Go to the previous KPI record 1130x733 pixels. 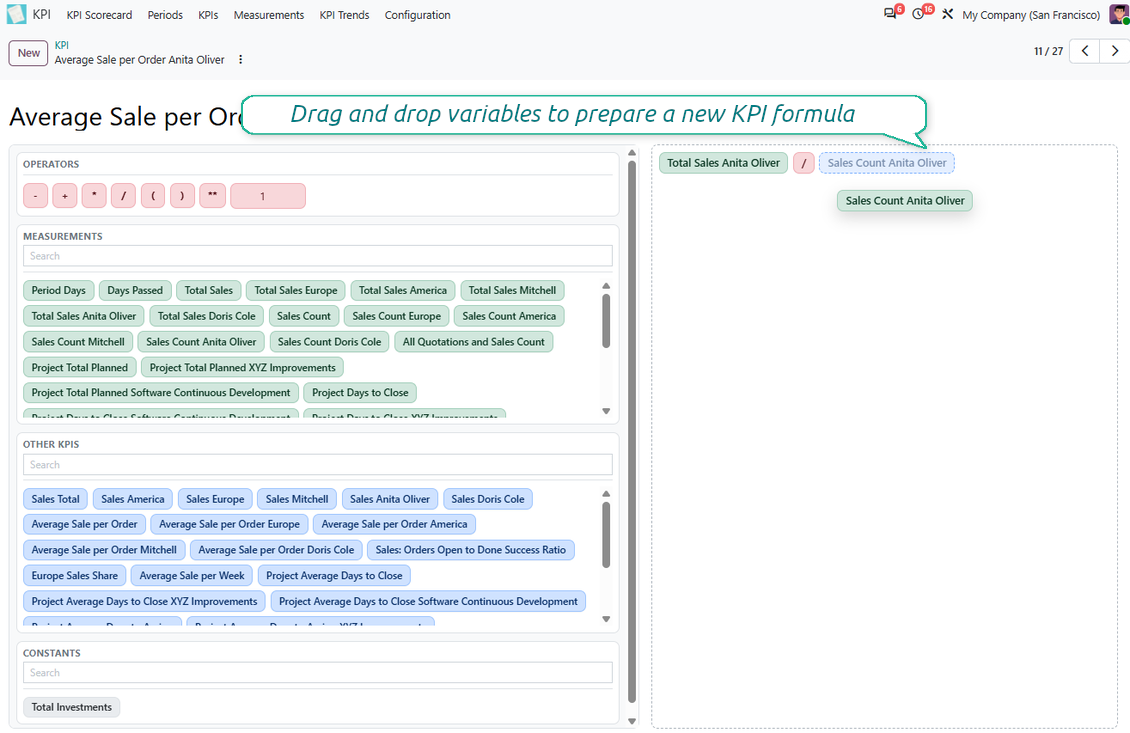click(x=1085, y=51)
